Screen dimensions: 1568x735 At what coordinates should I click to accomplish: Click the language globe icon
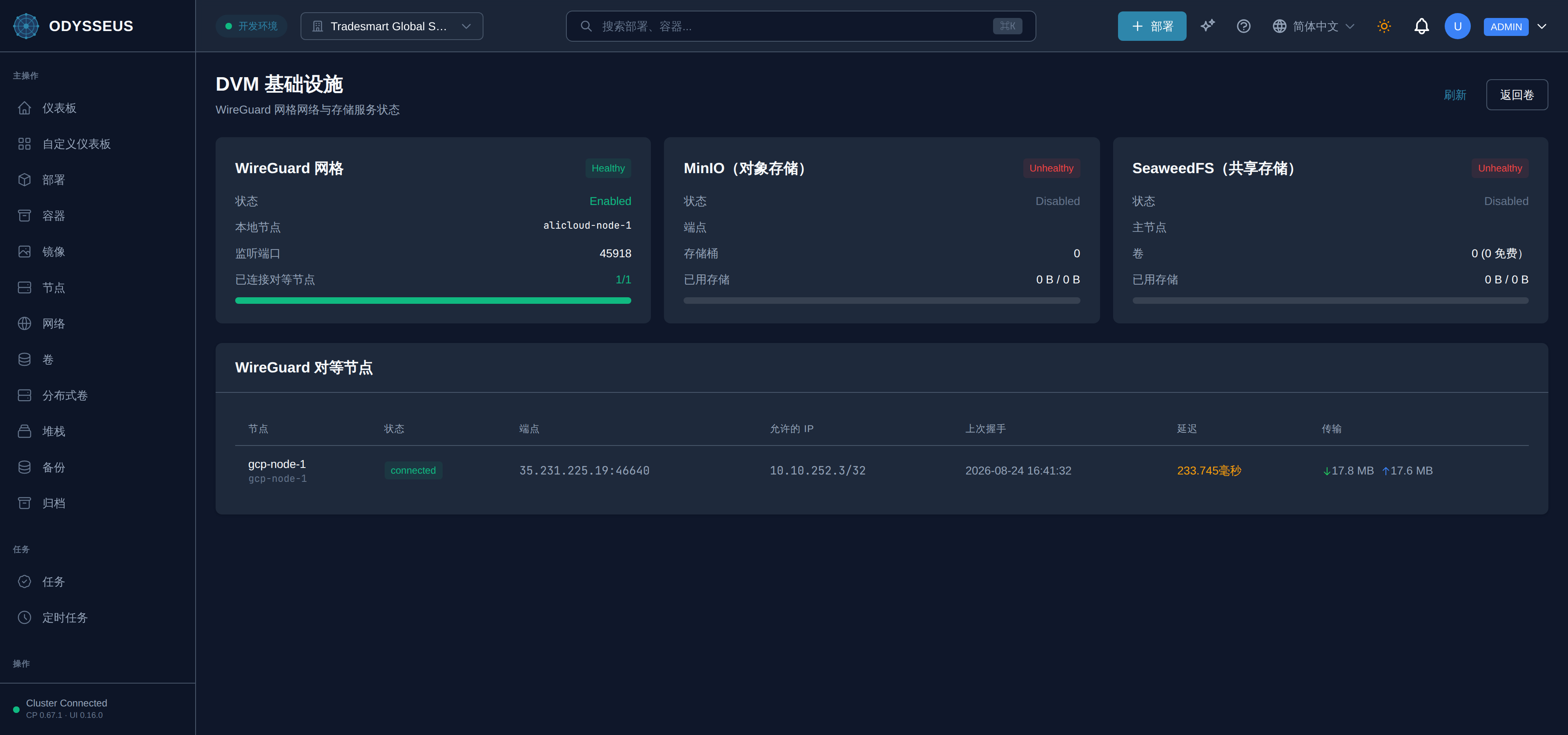tap(1279, 26)
